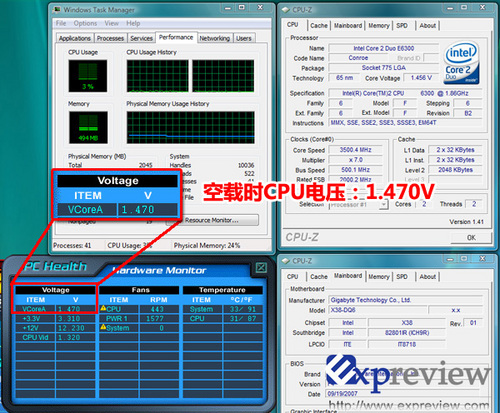
Task: Switch to the Users tab
Action: (244, 38)
